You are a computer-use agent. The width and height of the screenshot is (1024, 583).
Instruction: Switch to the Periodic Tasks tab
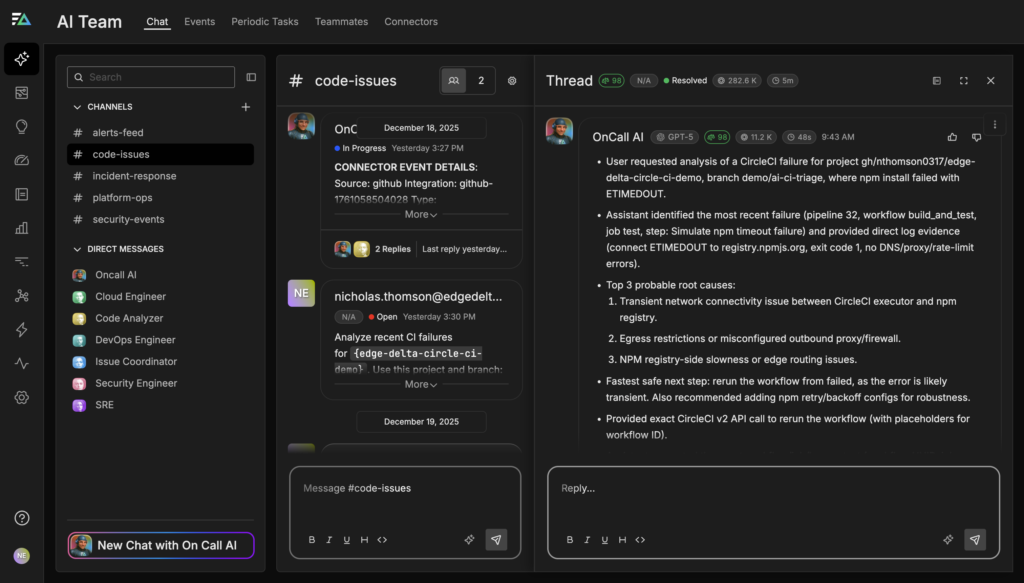[x=264, y=21]
